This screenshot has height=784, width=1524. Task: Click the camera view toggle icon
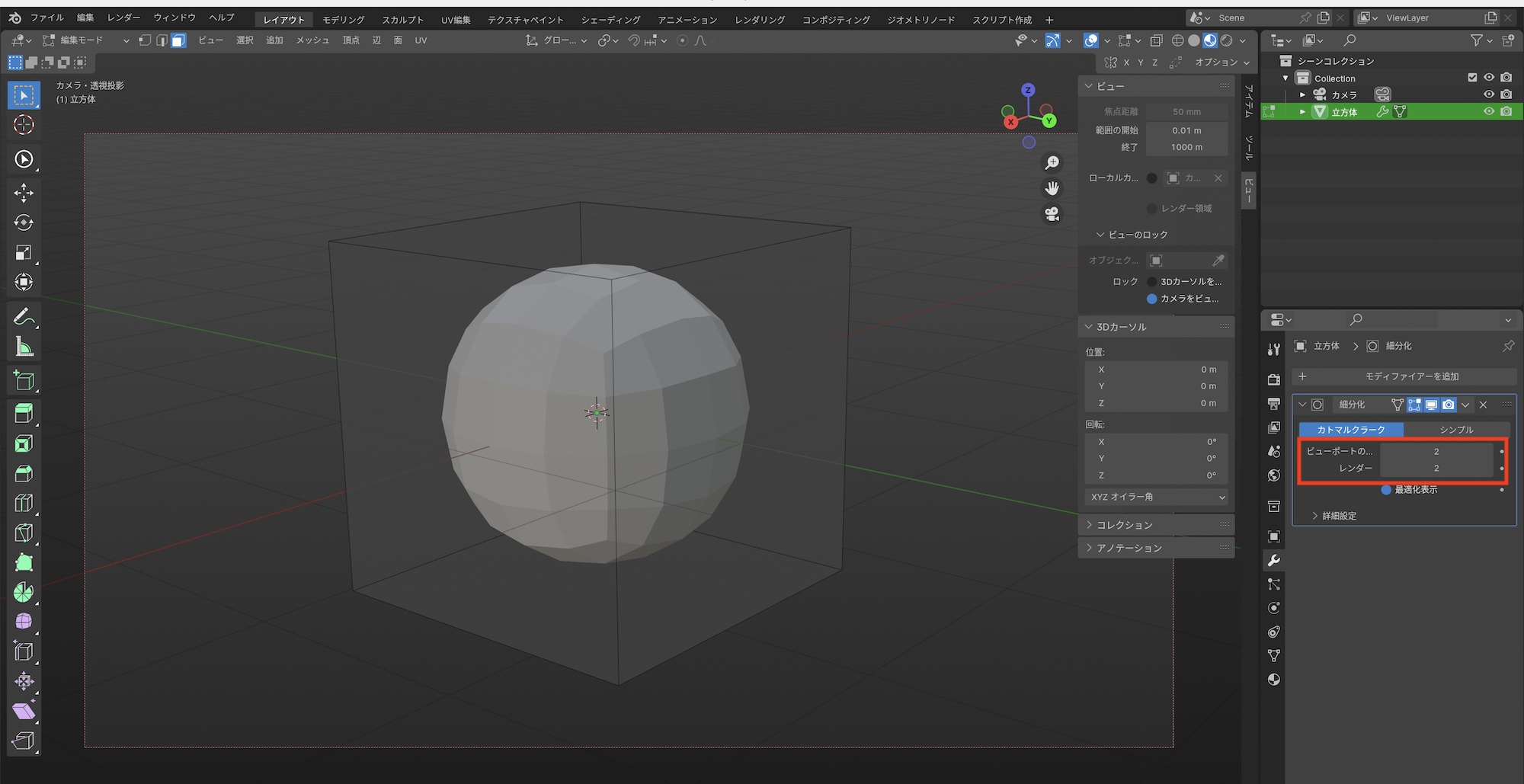pos(1052,214)
